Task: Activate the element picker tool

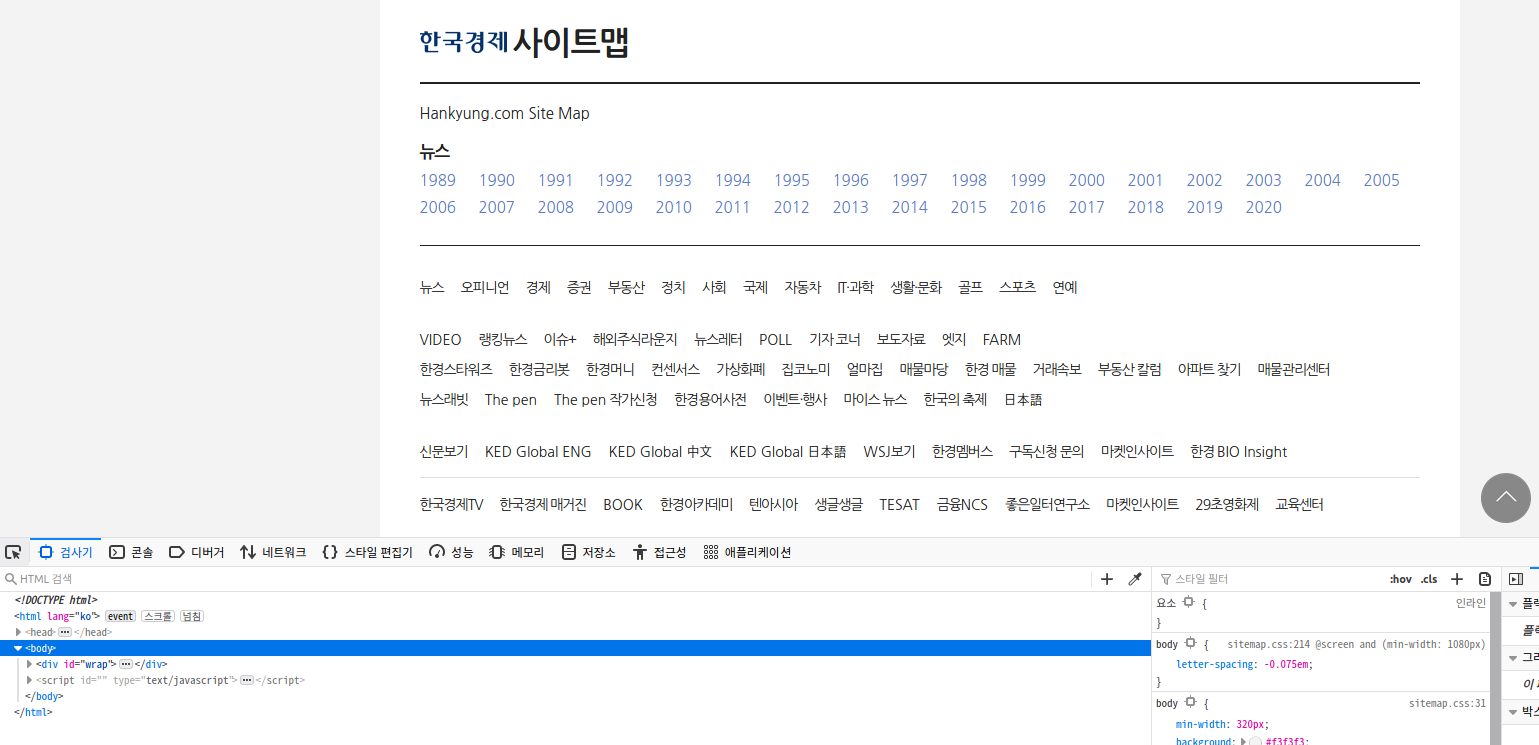Action: click(13, 552)
